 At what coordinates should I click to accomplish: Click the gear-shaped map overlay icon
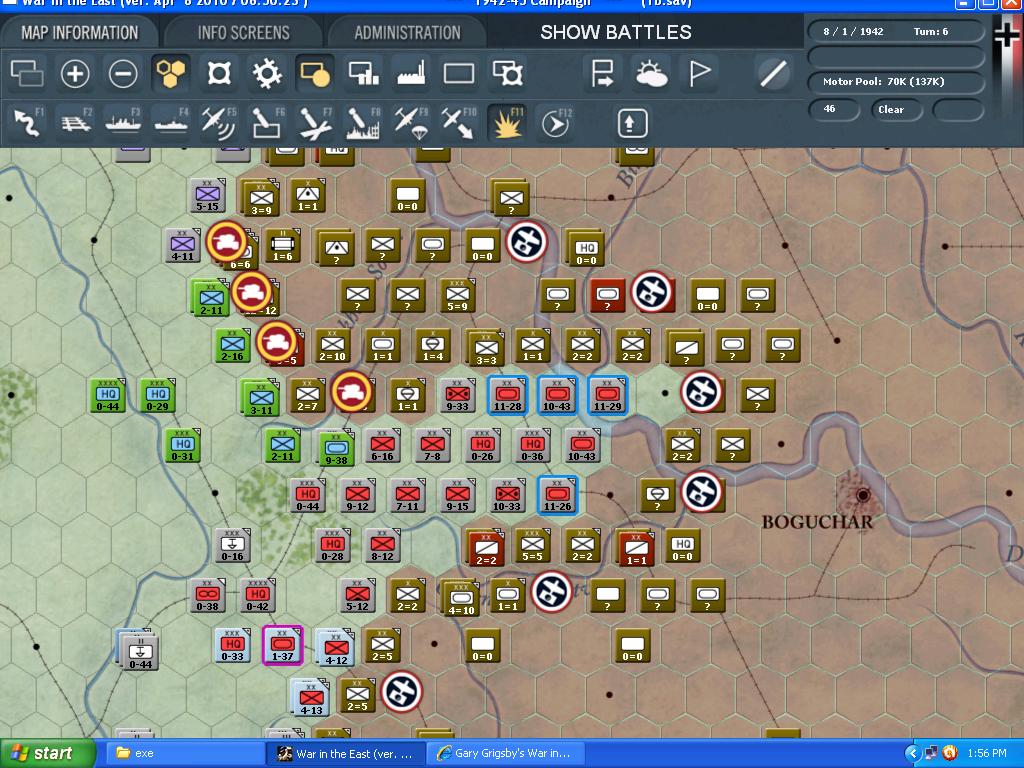coord(267,73)
